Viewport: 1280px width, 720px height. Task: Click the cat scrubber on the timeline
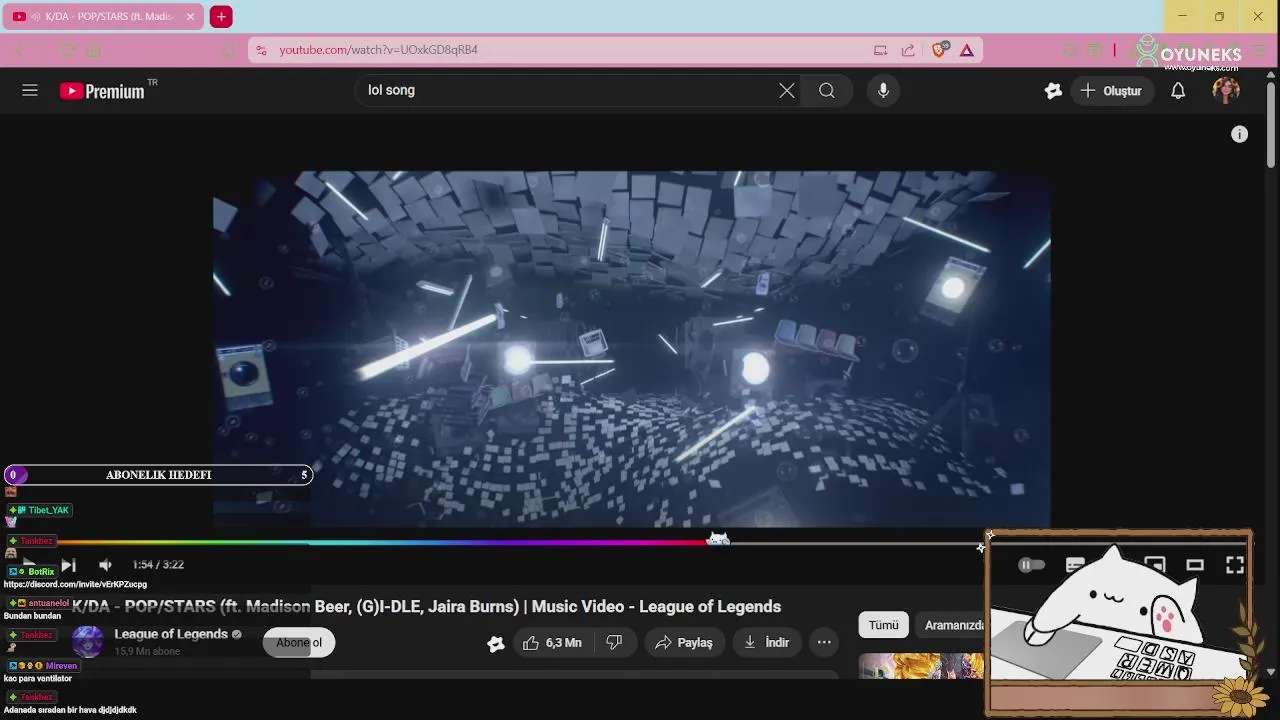(x=718, y=540)
